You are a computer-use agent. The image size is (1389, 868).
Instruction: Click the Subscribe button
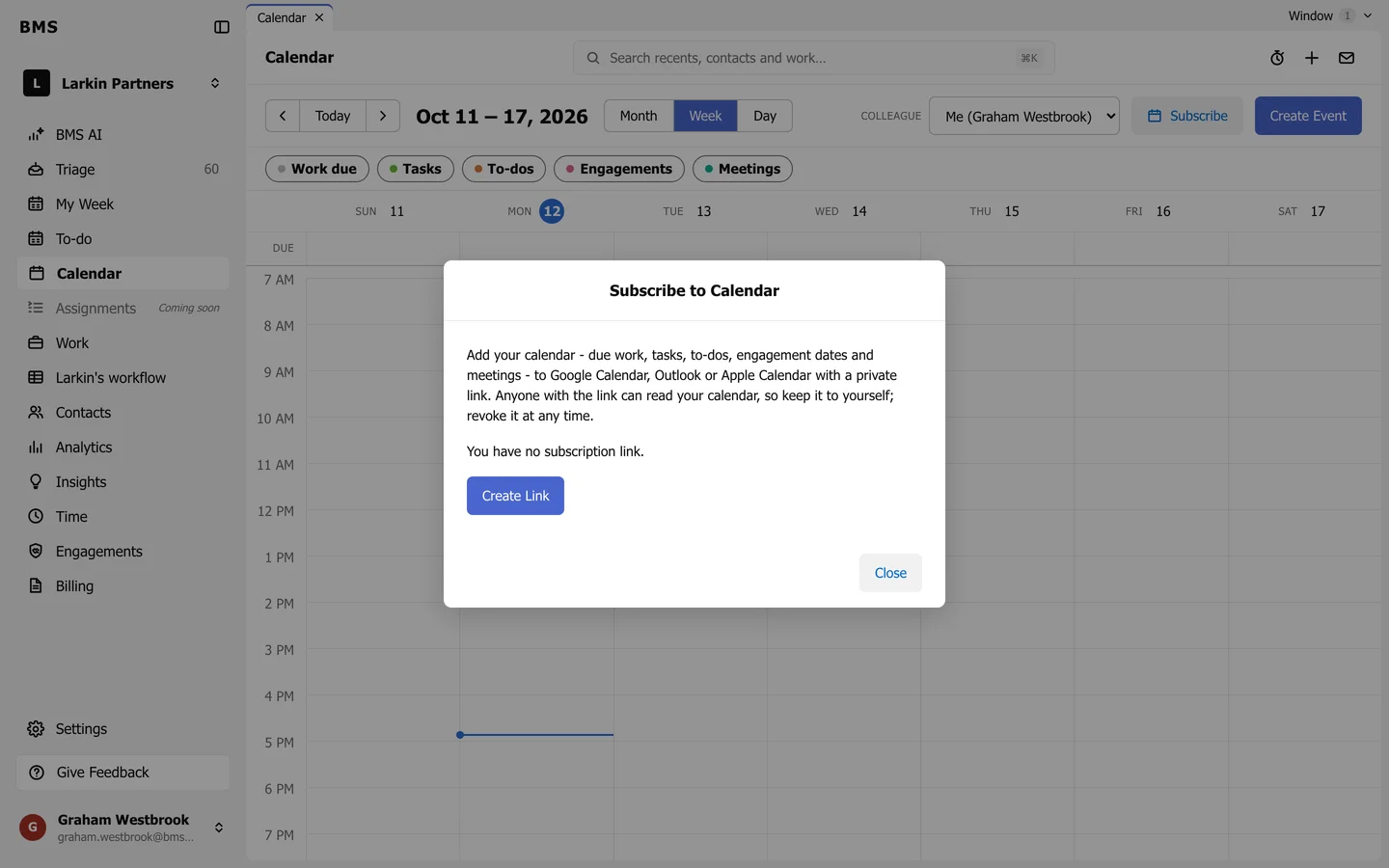click(x=1187, y=116)
